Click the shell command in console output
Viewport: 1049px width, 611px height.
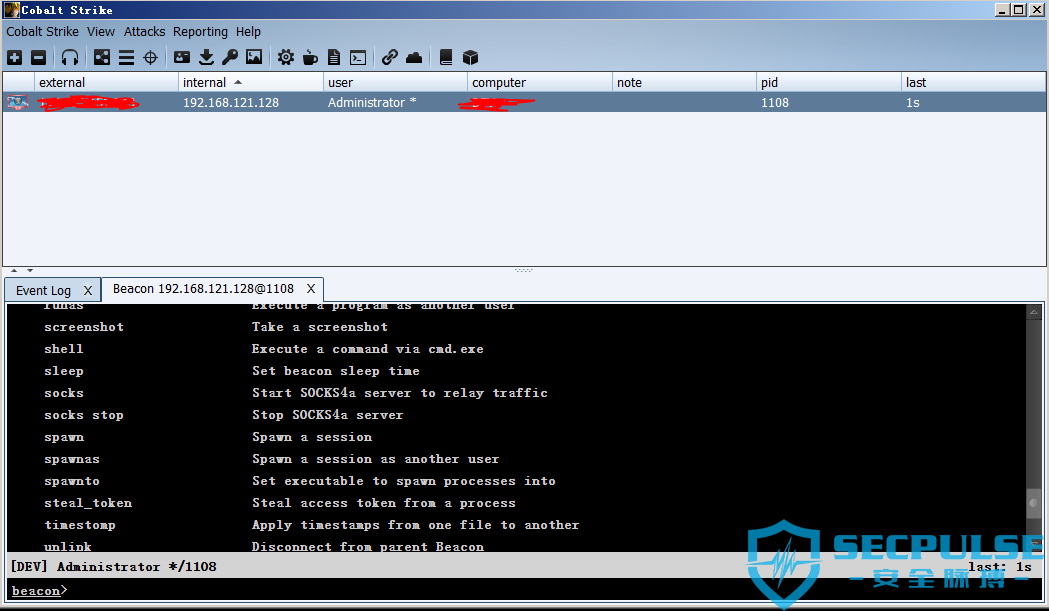click(x=64, y=349)
